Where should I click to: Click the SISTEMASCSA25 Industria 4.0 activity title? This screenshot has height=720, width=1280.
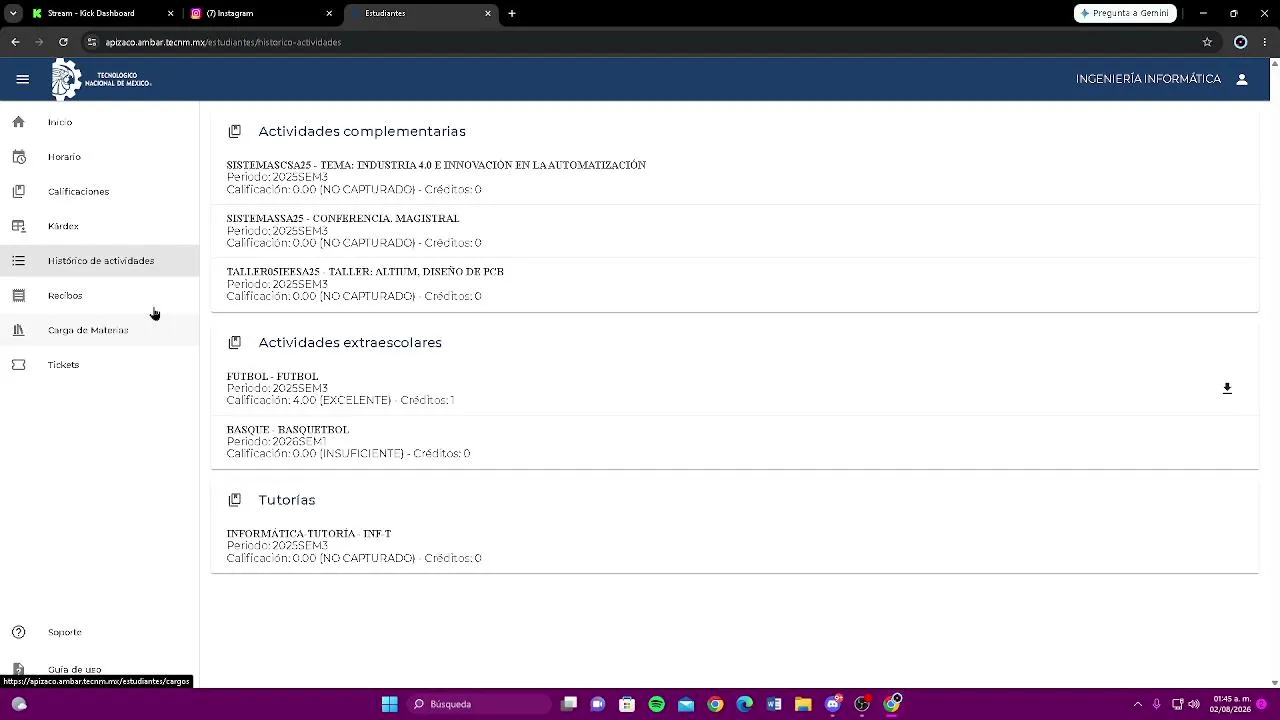(x=436, y=165)
